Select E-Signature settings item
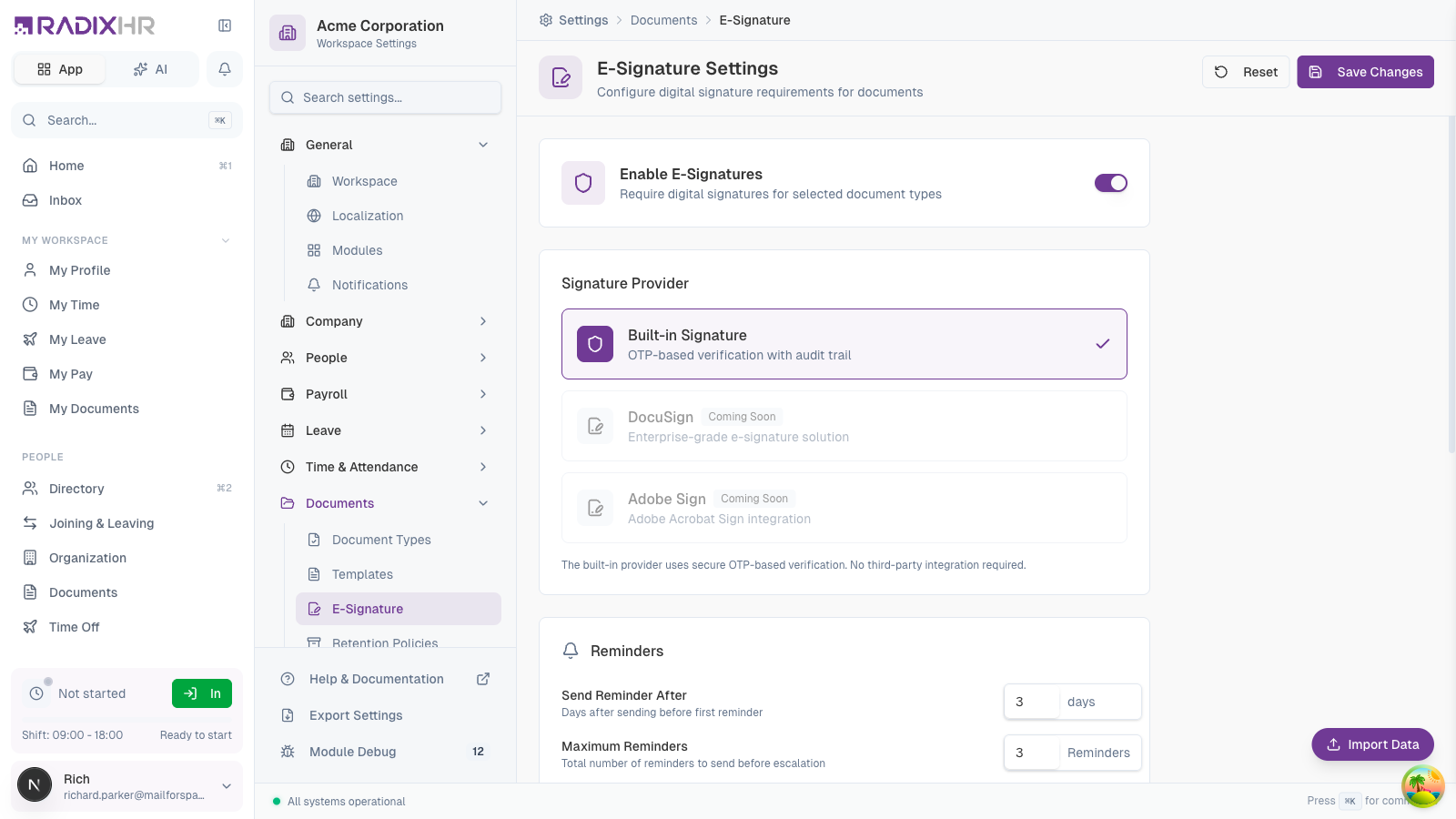 click(x=399, y=609)
